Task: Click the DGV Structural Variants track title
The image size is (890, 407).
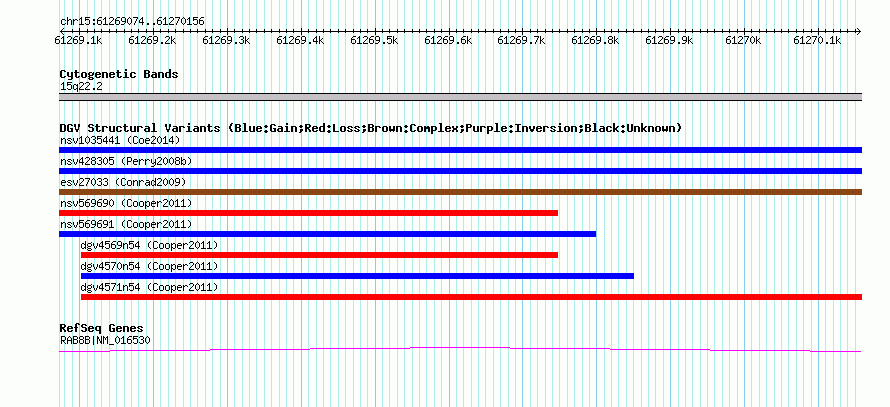Action: tap(371, 128)
